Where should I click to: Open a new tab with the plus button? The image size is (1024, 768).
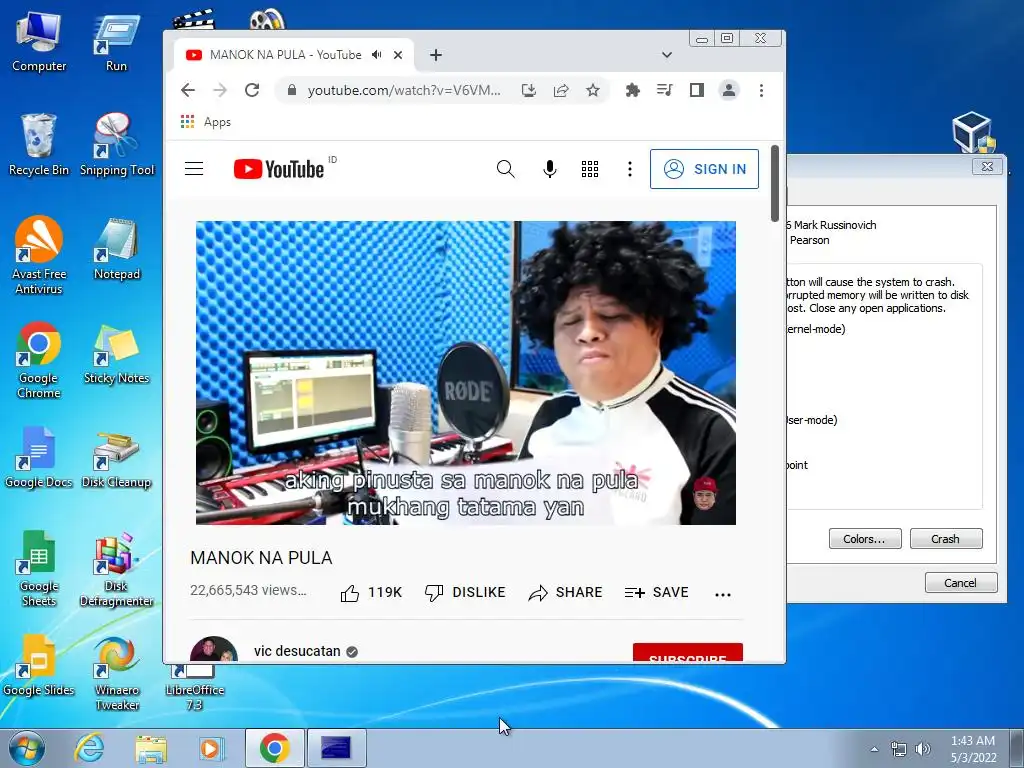coord(436,55)
